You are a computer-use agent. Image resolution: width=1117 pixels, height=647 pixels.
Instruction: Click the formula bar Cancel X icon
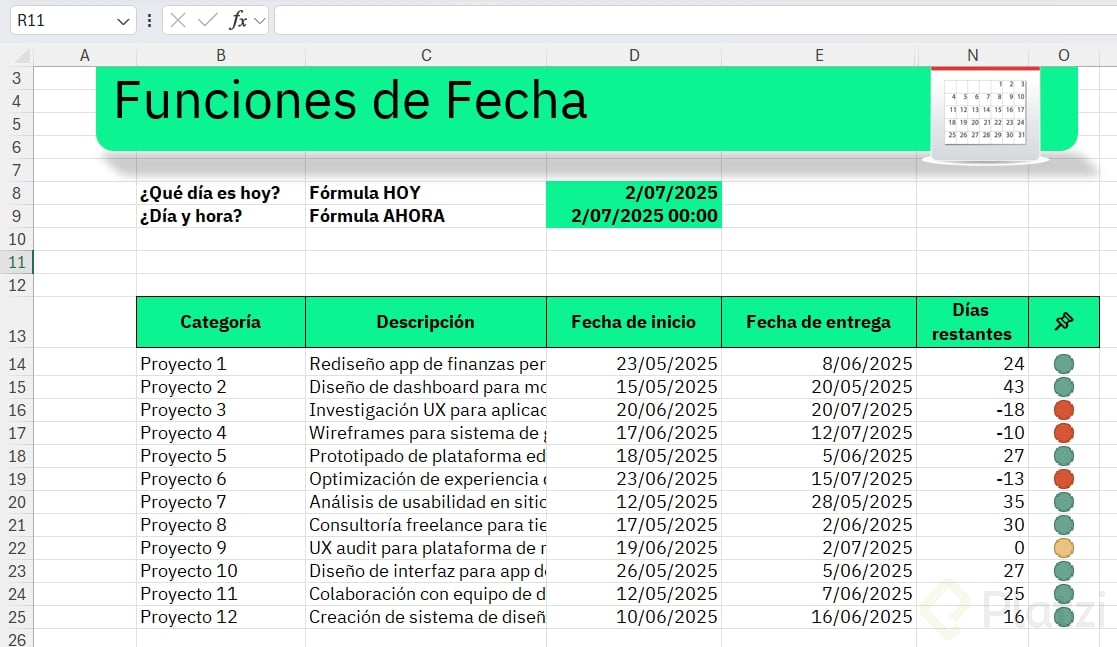[178, 21]
